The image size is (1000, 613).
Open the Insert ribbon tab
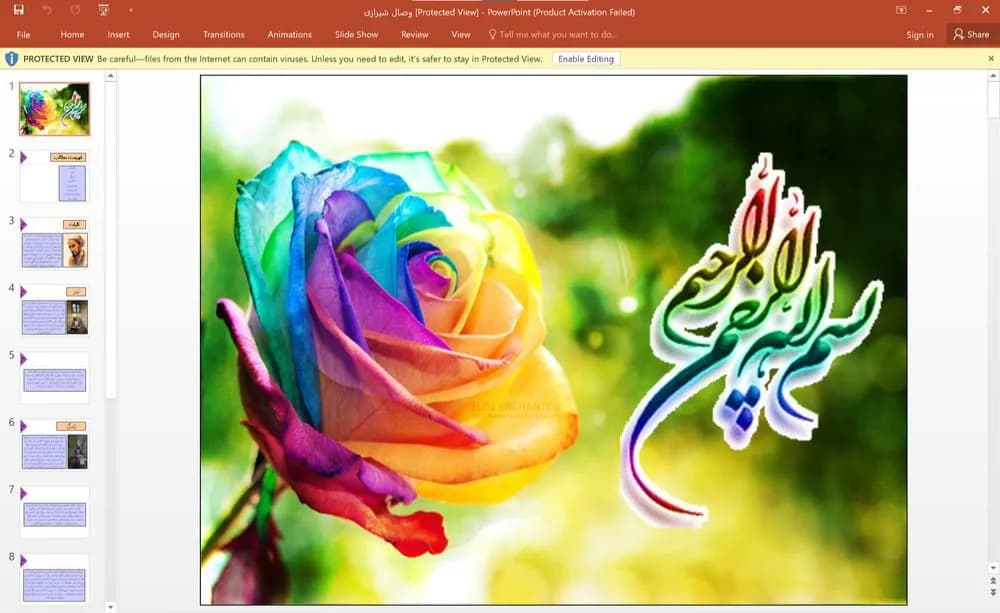(119, 34)
